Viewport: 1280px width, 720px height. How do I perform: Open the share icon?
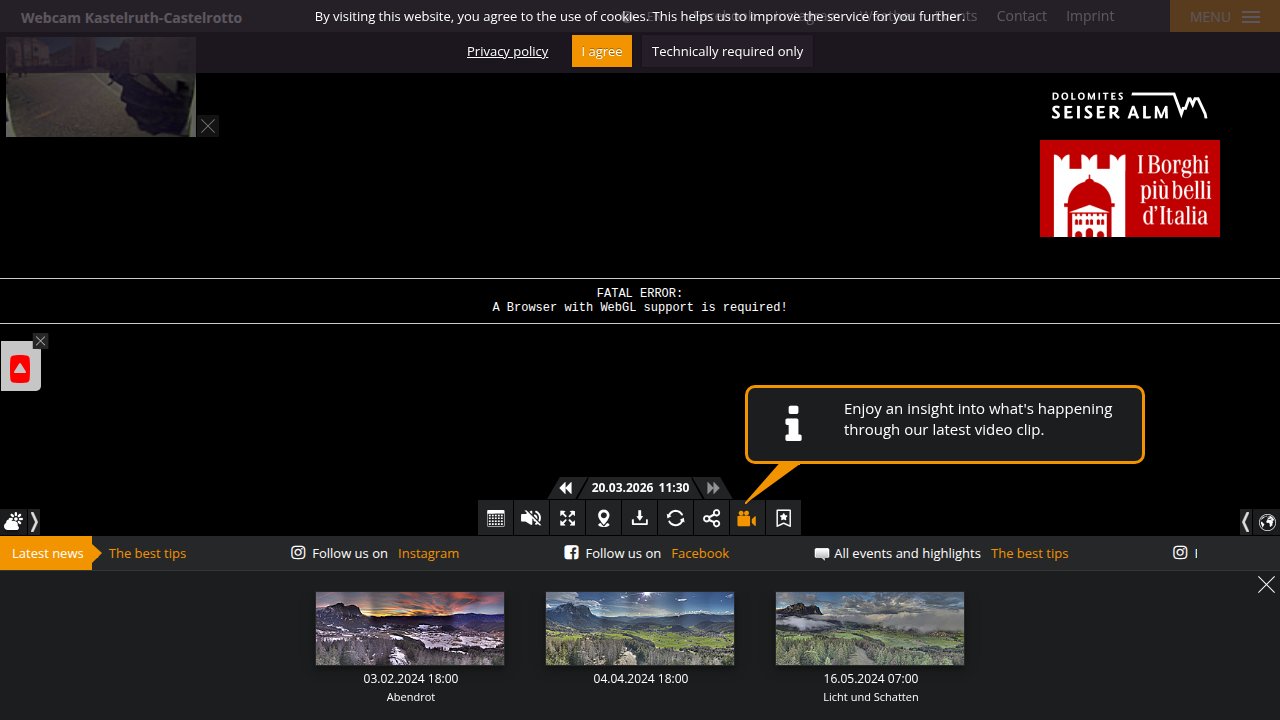(x=712, y=518)
